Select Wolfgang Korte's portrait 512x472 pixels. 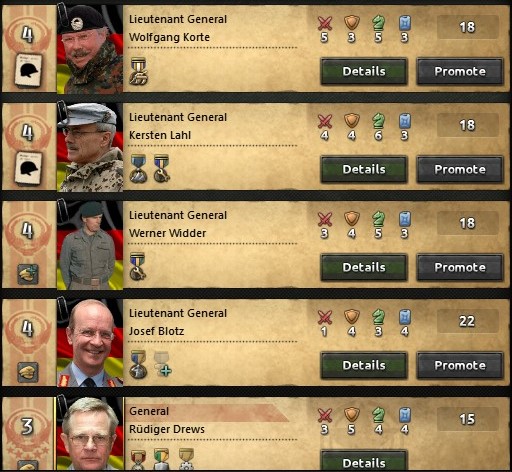90,49
